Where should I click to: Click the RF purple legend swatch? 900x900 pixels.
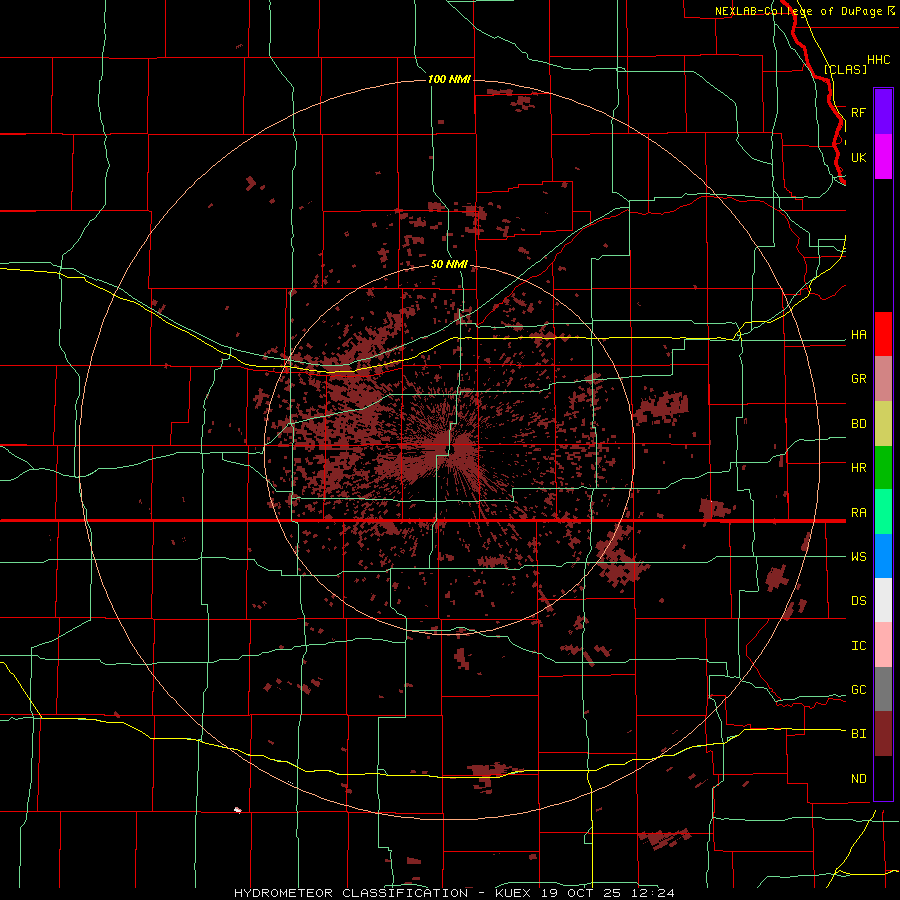point(883,112)
